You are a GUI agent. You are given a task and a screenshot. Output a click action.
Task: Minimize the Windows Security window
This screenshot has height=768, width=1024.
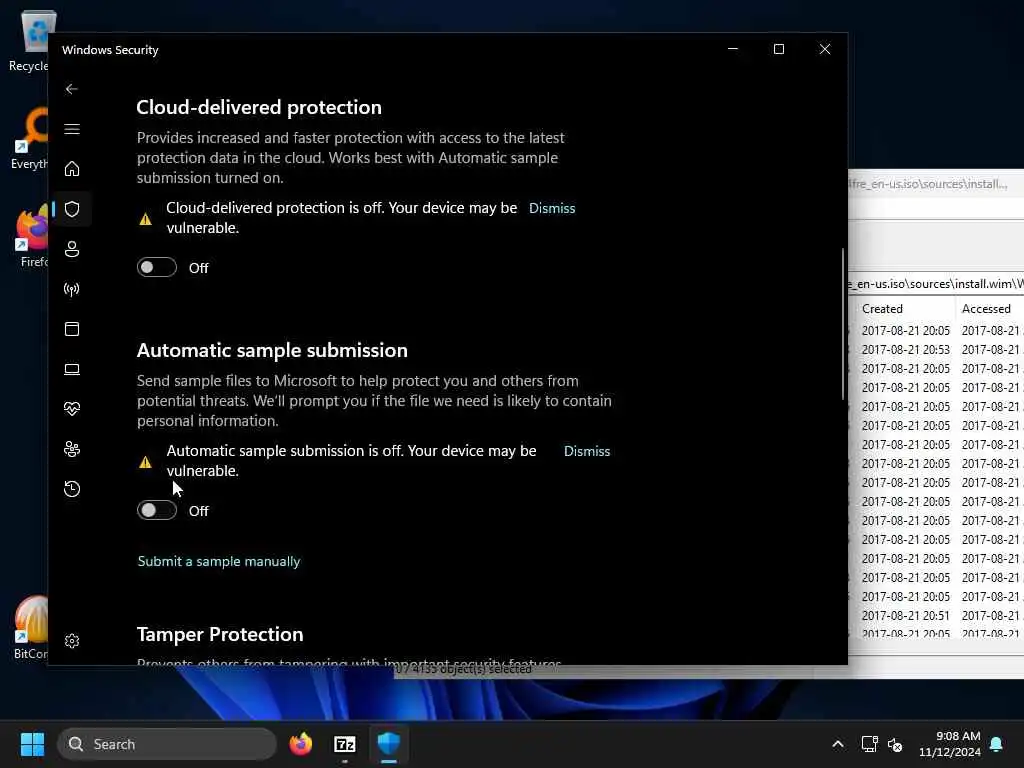point(733,49)
